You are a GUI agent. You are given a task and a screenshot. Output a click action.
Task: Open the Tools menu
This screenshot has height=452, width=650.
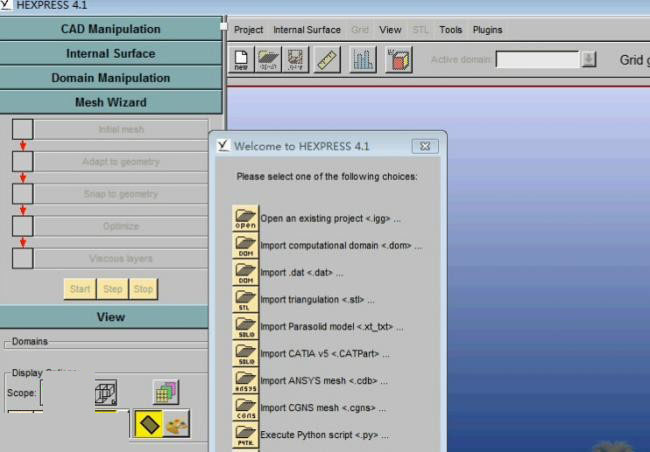click(451, 30)
